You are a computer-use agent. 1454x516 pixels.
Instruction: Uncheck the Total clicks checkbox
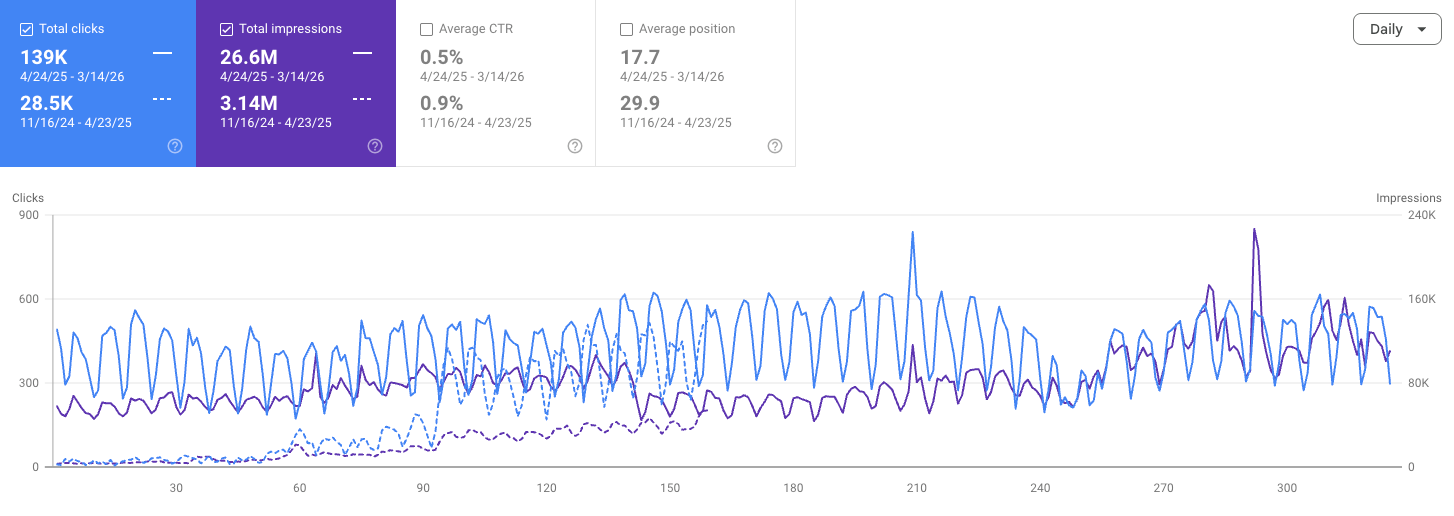(27, 29)
